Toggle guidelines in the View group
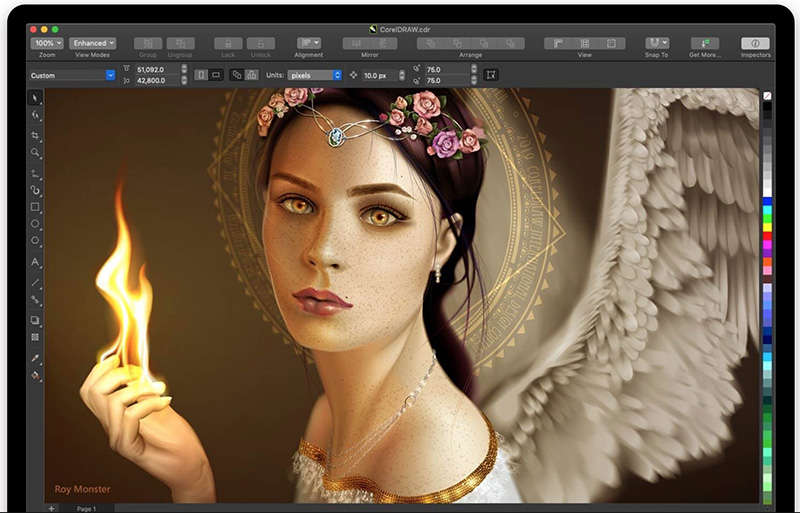 click(612, 43)
